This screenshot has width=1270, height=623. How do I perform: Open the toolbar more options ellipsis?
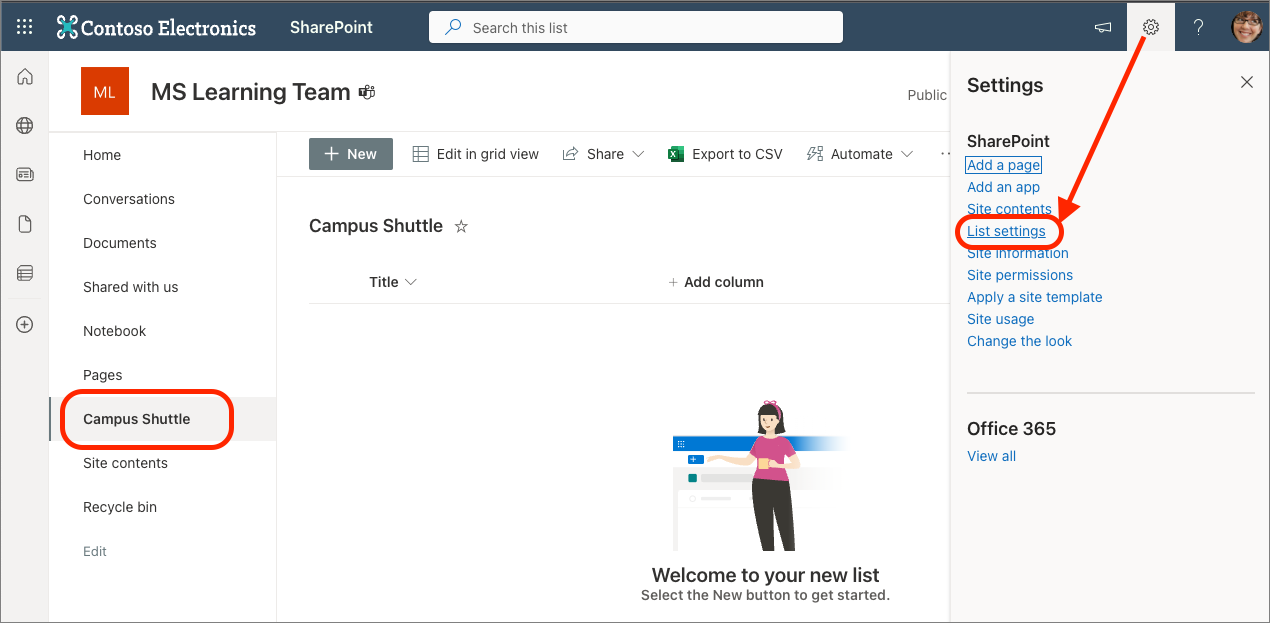pyautogui.click(x=944, y=154)
